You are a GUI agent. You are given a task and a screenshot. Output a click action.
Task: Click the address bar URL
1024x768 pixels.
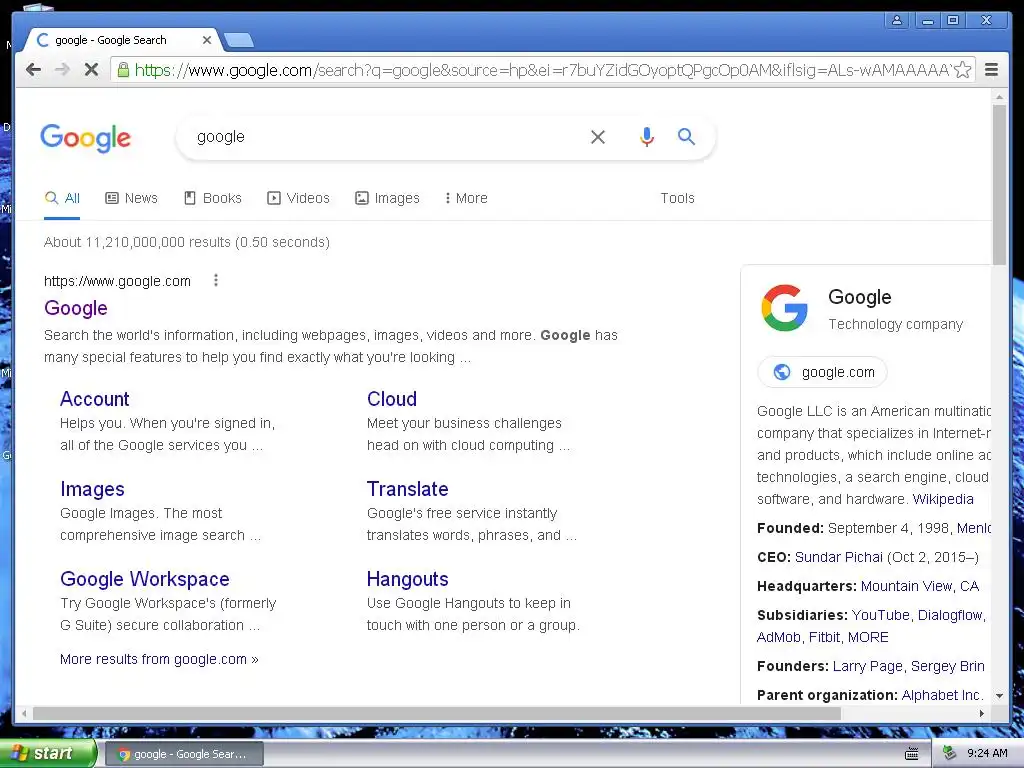(x=542, y=70)
